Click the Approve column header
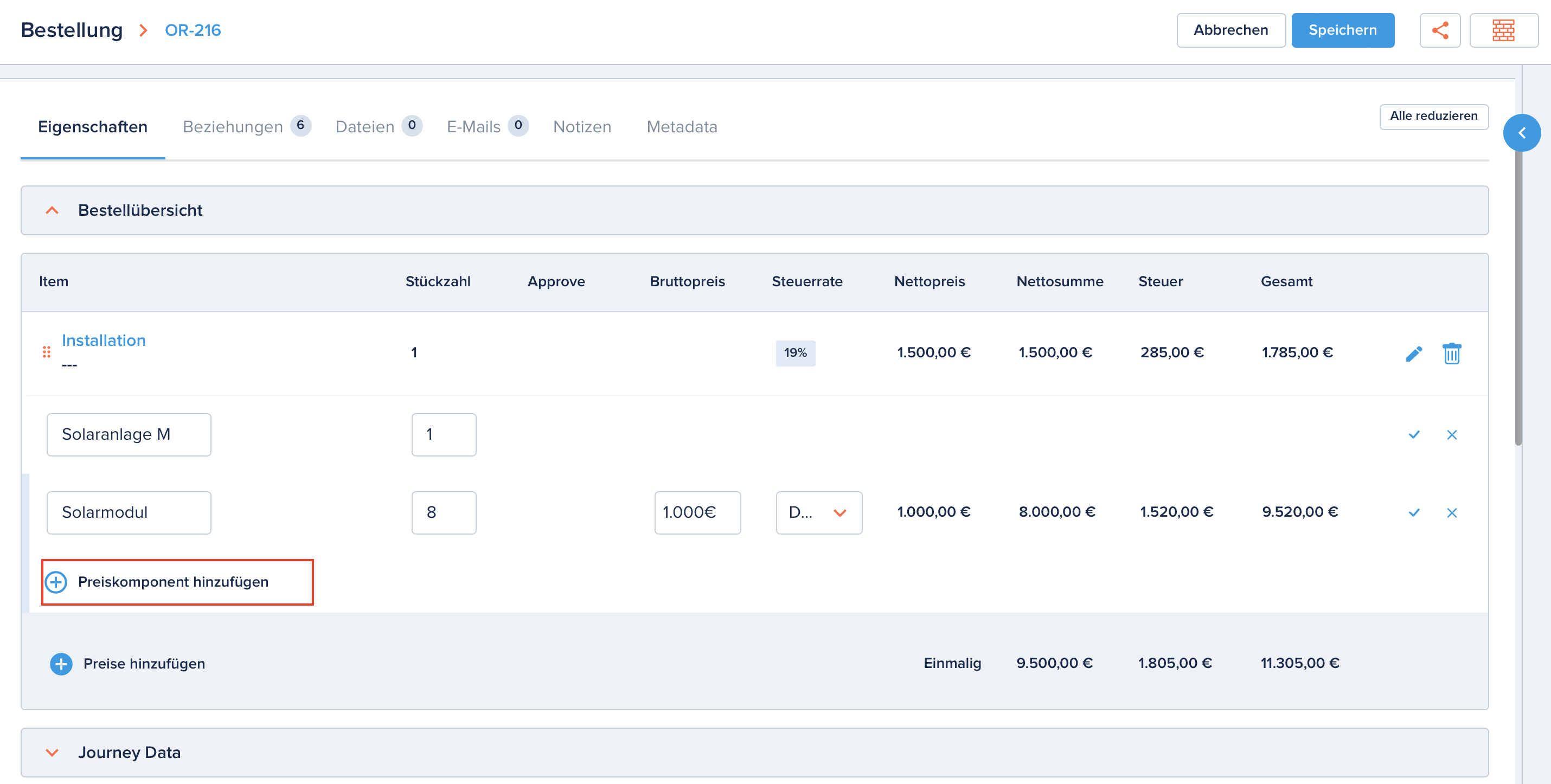The height and width of the screenshot is (784, 1551). point(556,282)
